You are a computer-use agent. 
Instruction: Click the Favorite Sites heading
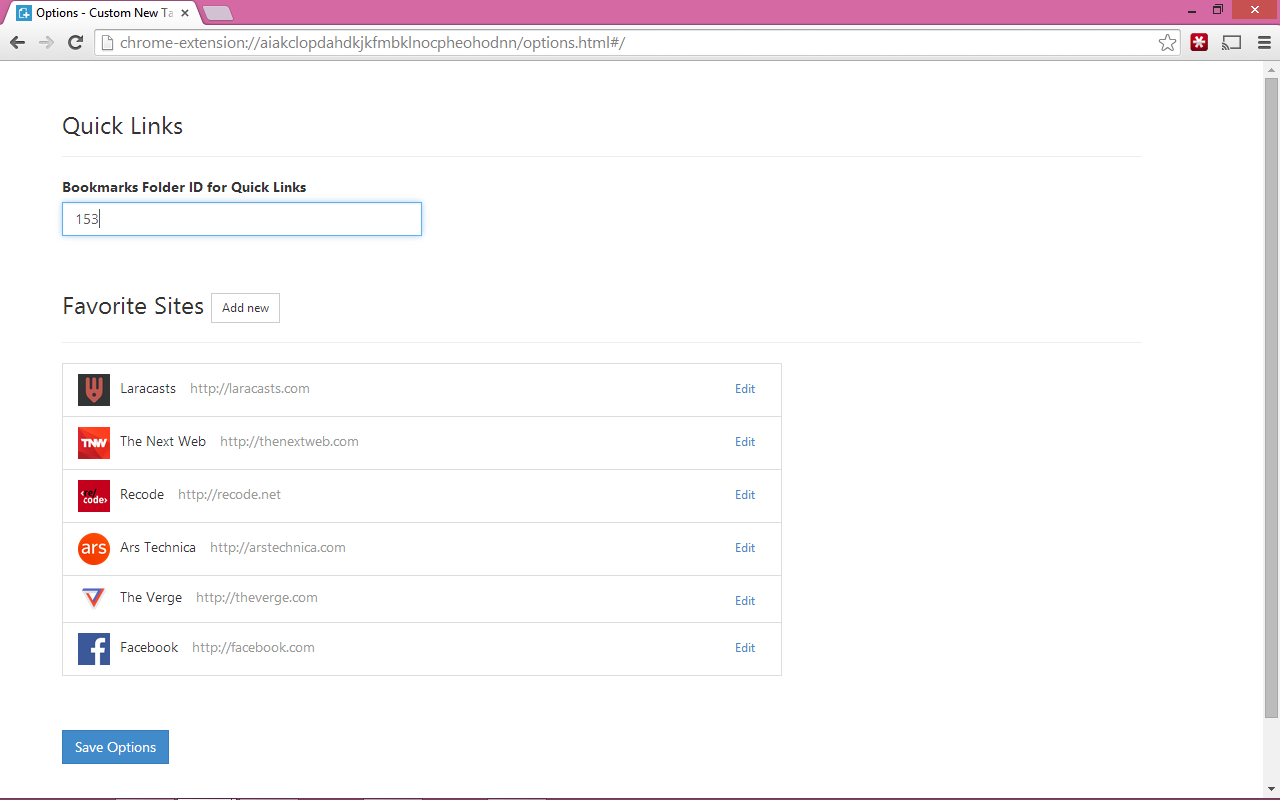pyautogui.click(x=133, y=306)
